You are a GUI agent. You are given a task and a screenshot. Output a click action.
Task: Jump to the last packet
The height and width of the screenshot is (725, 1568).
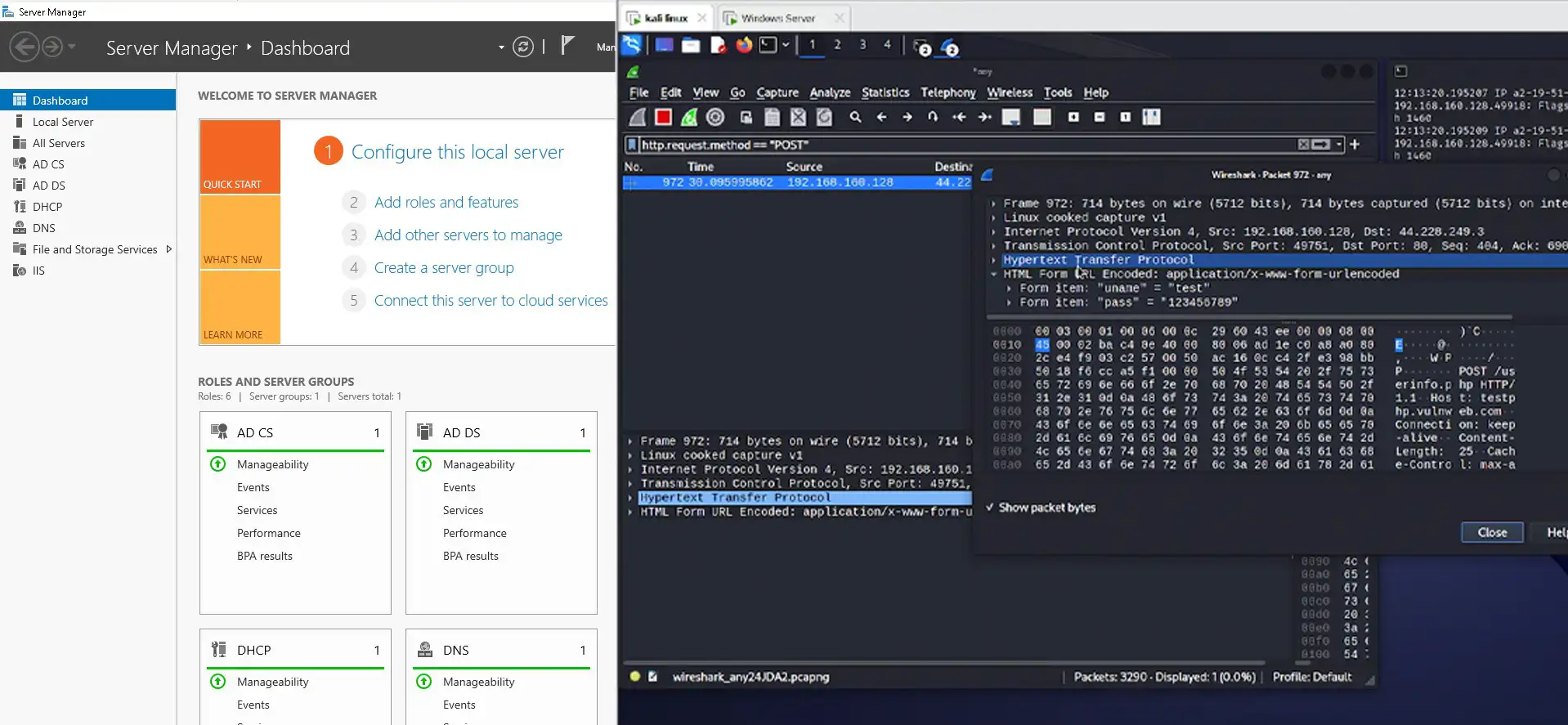(x=985, y=118)
